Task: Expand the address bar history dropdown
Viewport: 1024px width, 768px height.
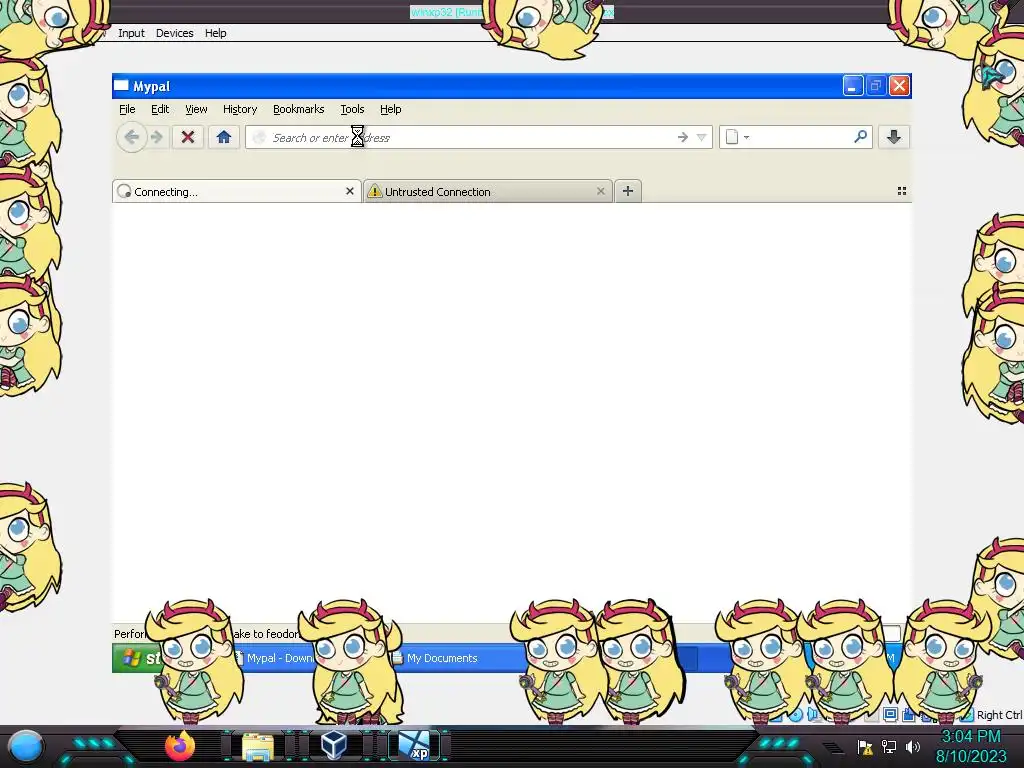Action: click(701, 137)
